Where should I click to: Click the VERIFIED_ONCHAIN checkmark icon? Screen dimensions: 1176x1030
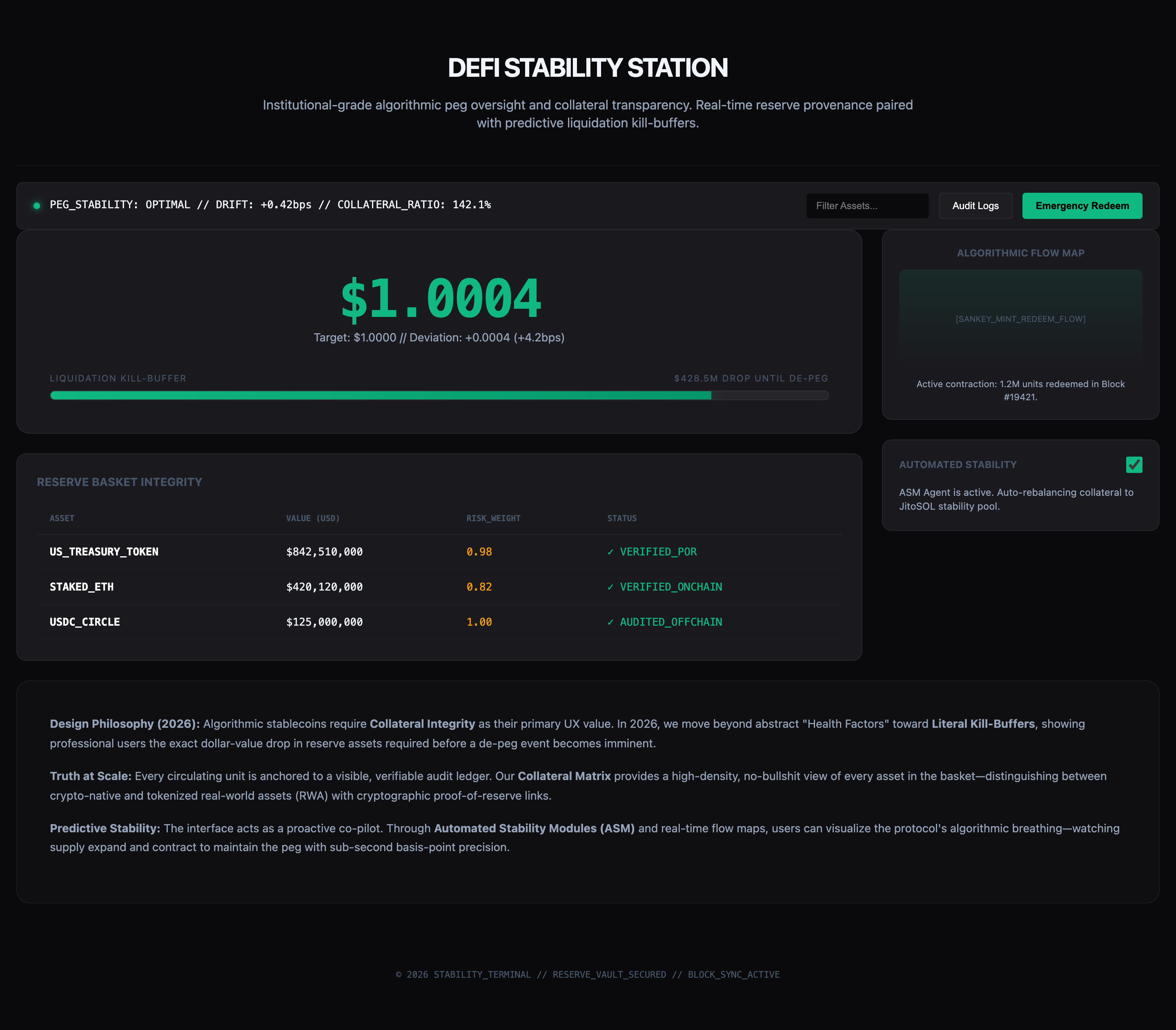click(610, 587)
